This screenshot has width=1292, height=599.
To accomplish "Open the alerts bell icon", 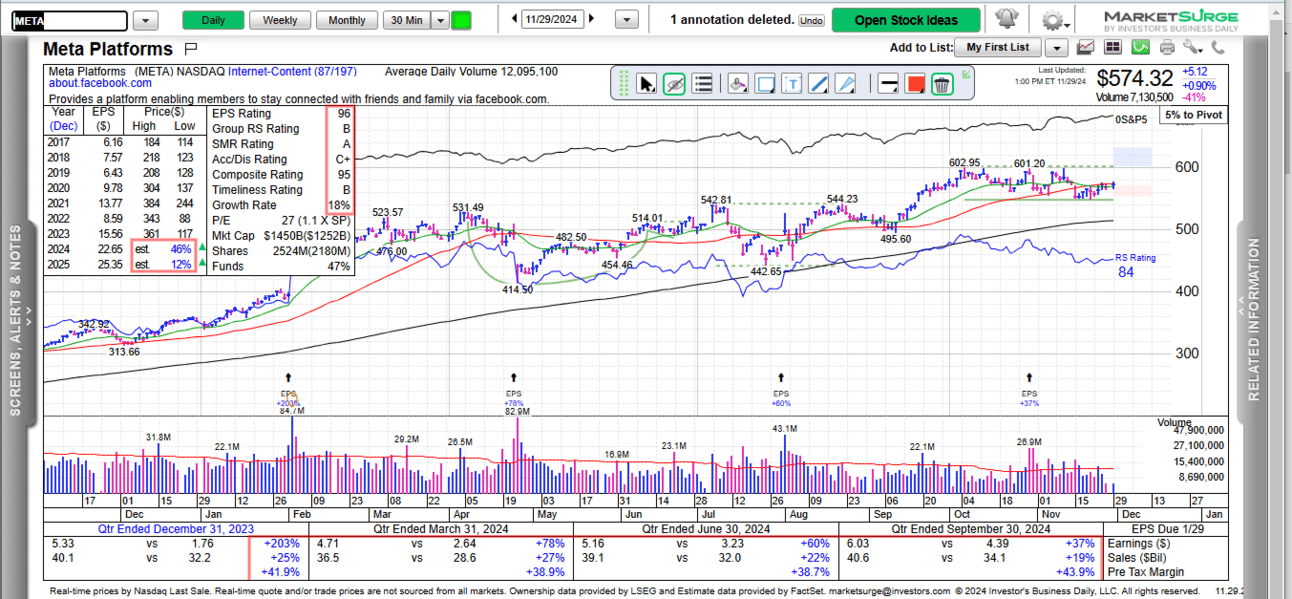I will (1007, 19).
